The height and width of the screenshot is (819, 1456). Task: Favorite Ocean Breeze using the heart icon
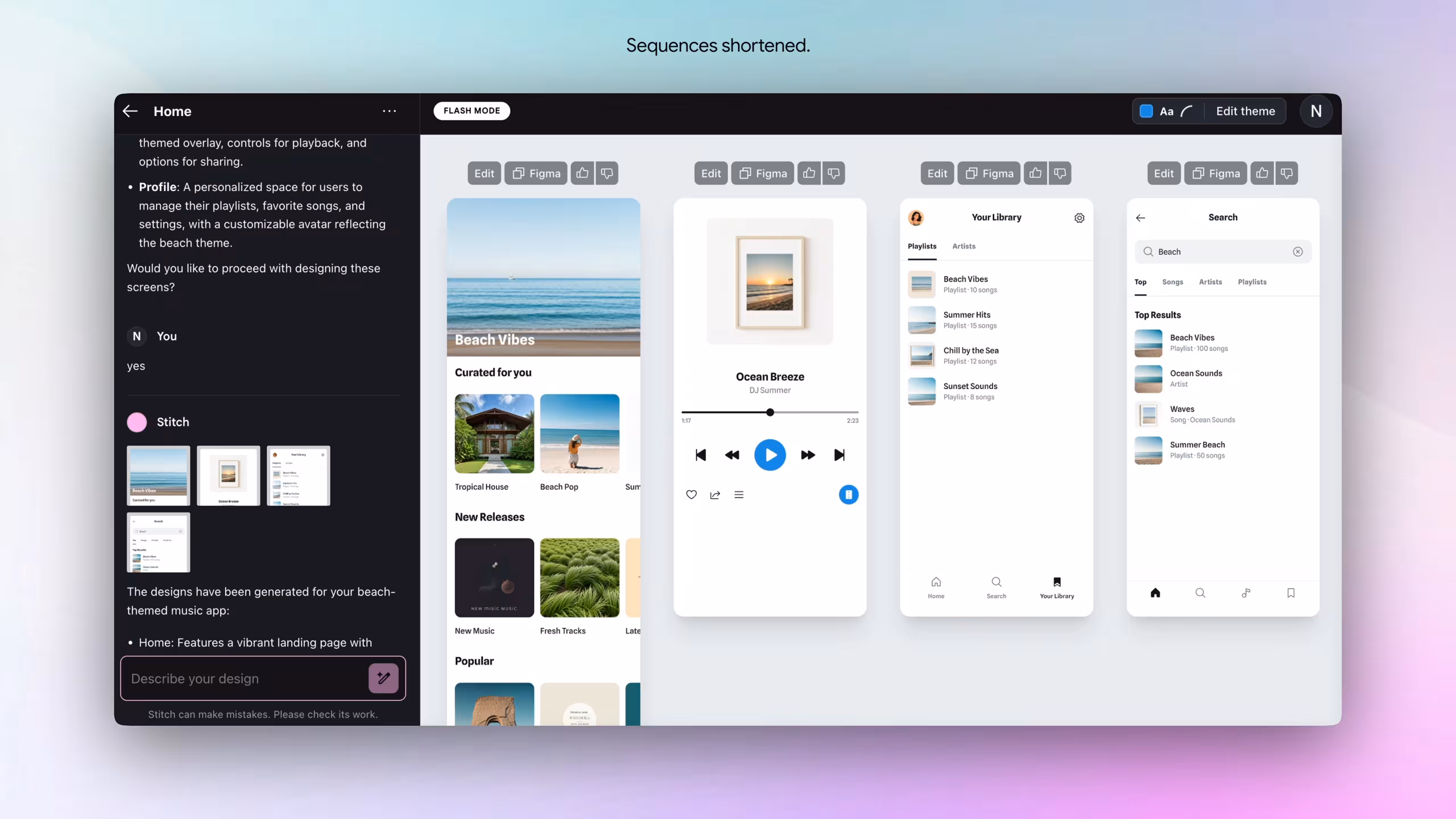(x=690, y=495)
